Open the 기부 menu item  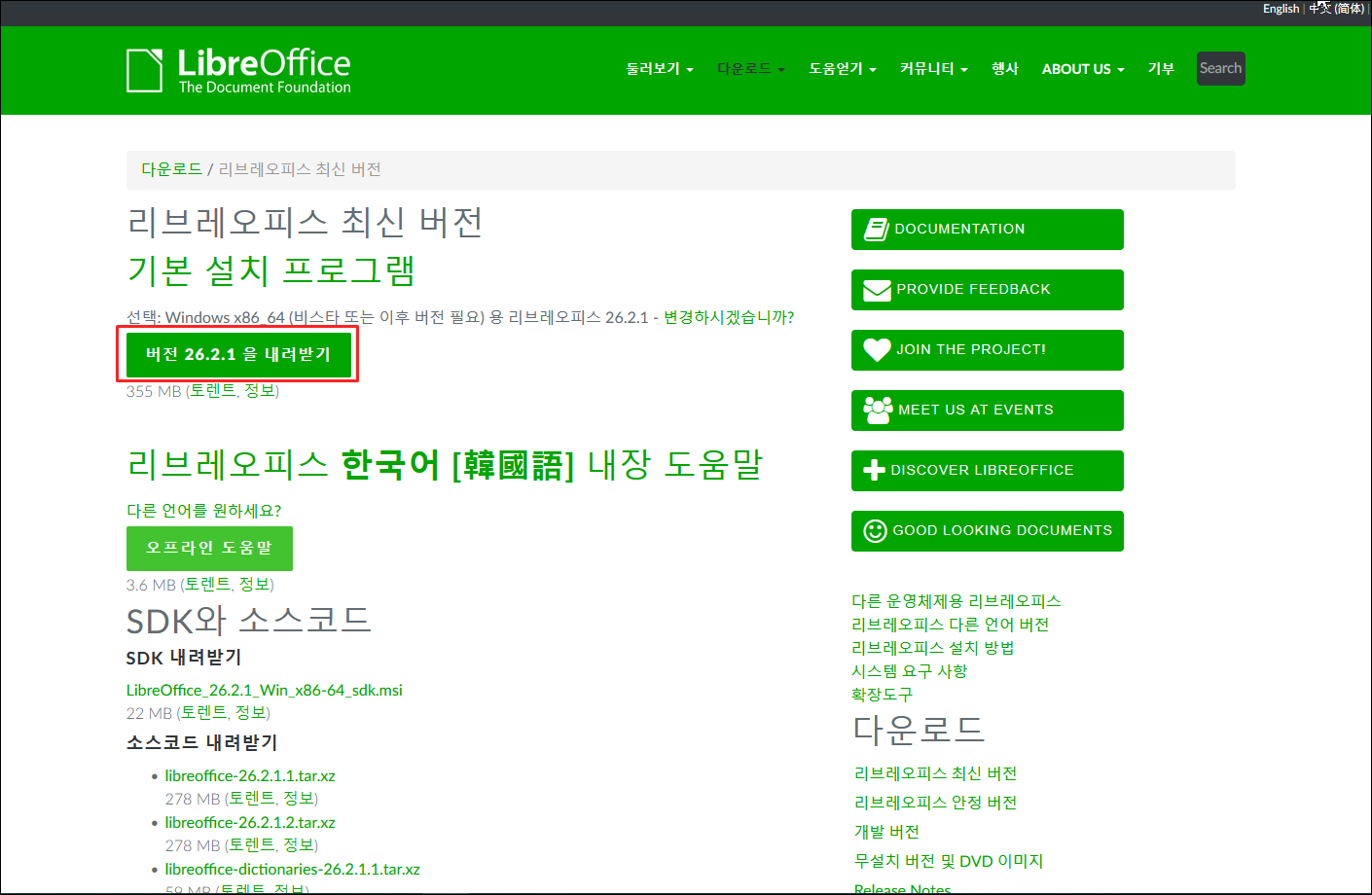[x=1161, y=69]
